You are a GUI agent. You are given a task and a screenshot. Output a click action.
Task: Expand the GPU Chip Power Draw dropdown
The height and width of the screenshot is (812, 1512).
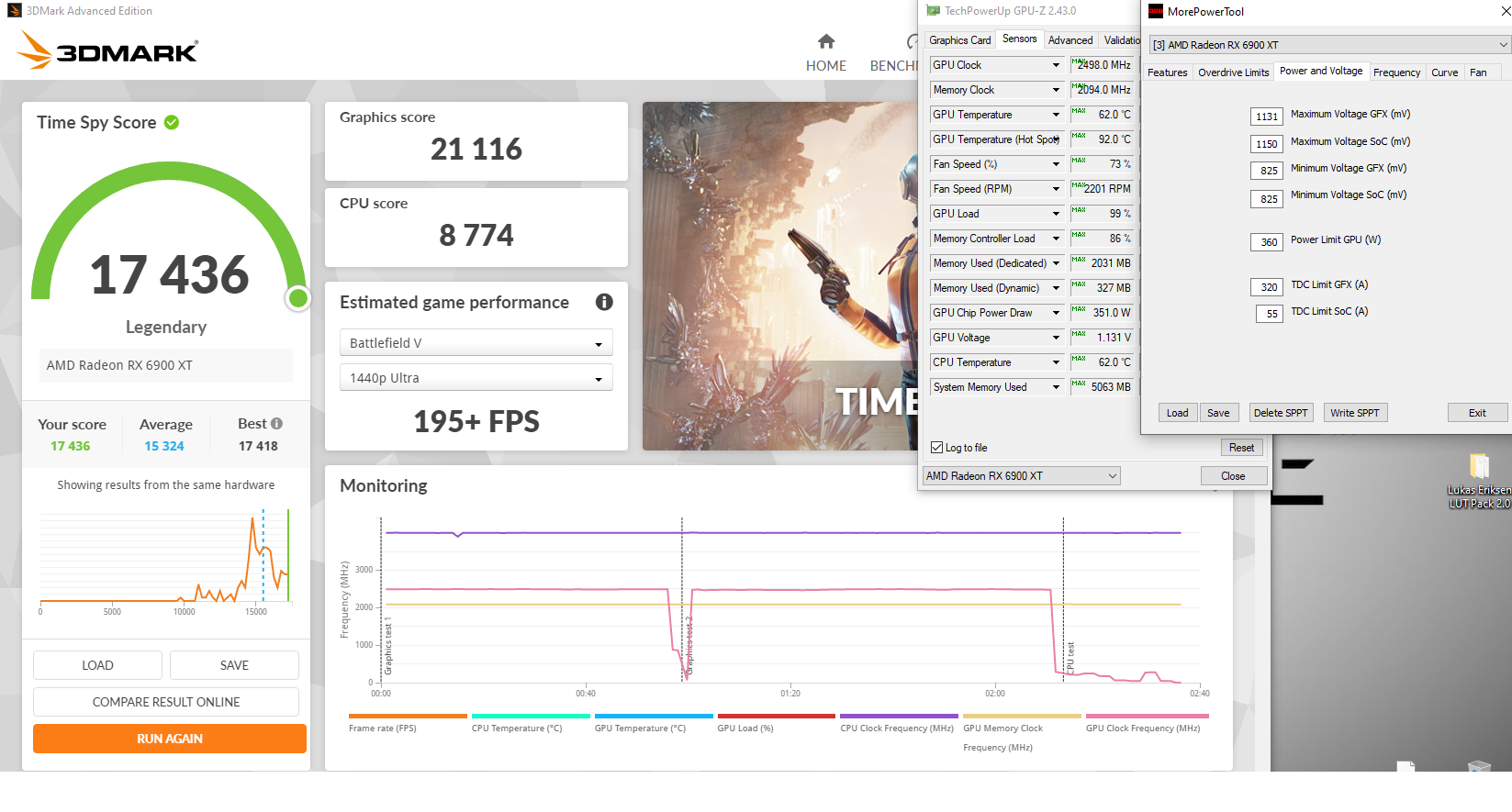pyautogui.click(x=1056, y=313)
